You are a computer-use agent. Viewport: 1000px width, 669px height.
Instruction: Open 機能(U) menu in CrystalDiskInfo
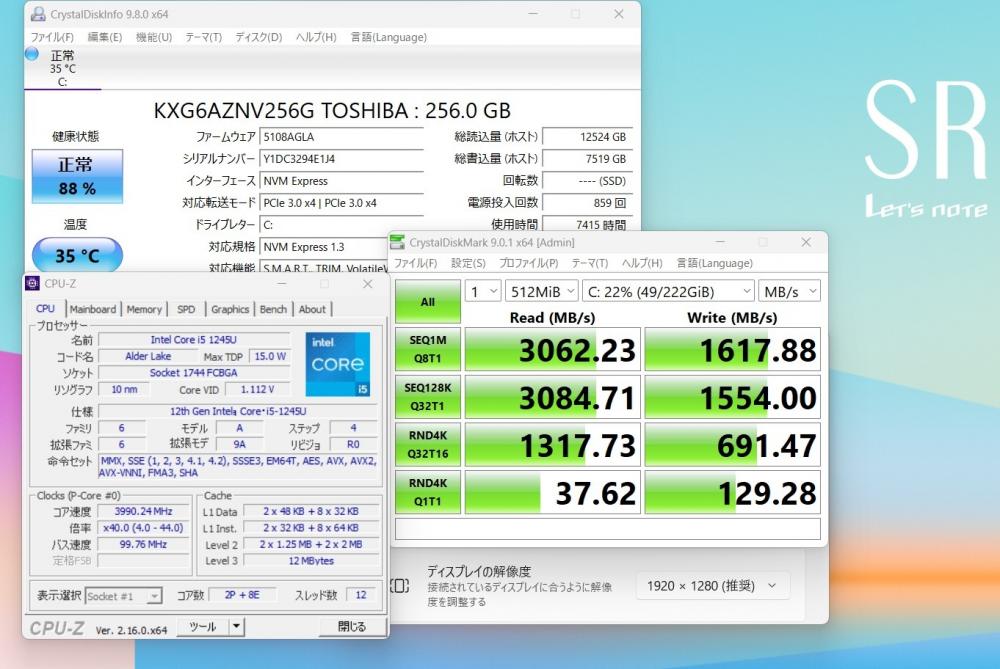point(154,37)
